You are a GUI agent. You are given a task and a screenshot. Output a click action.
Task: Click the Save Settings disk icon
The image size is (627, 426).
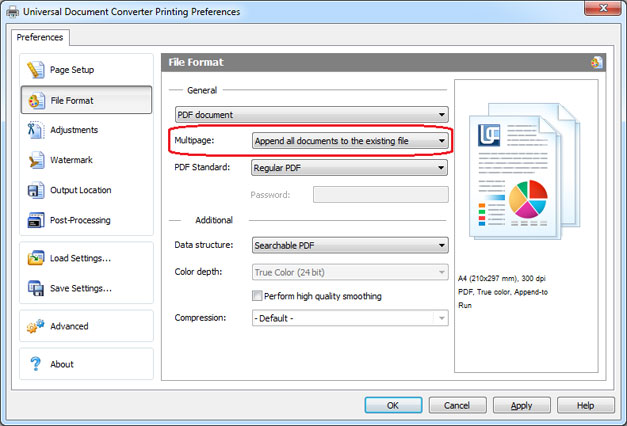36,288
